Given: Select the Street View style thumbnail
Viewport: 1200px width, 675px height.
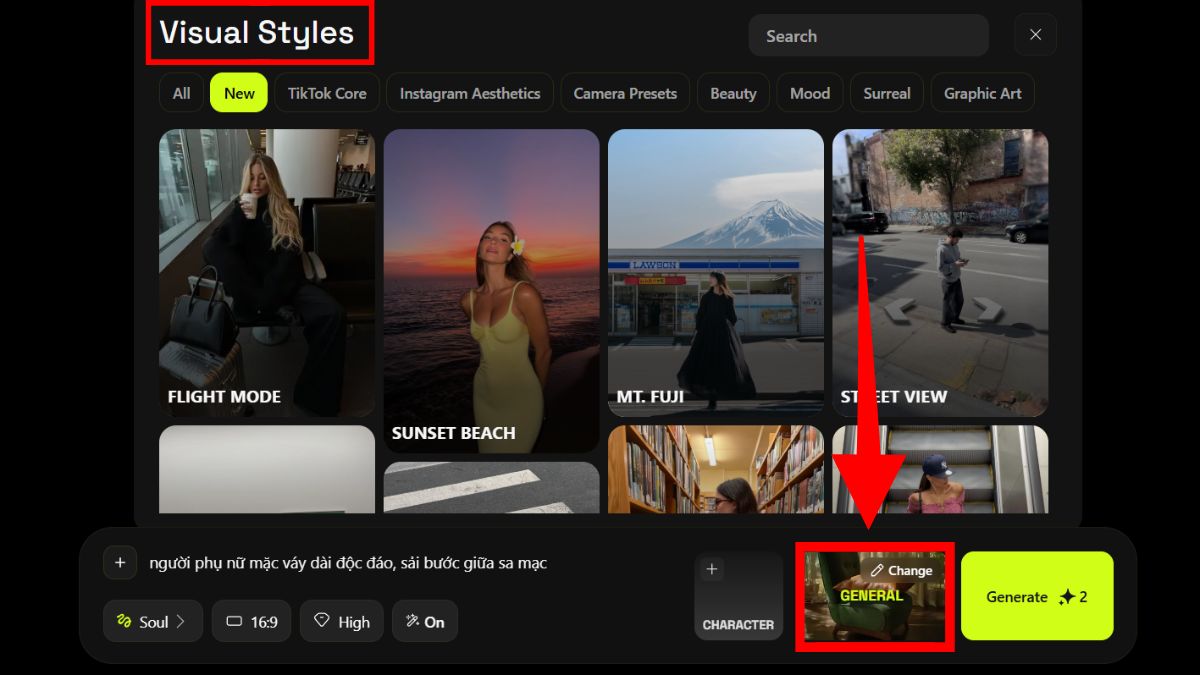Looking at the screenshot, I should coord(940,272).
